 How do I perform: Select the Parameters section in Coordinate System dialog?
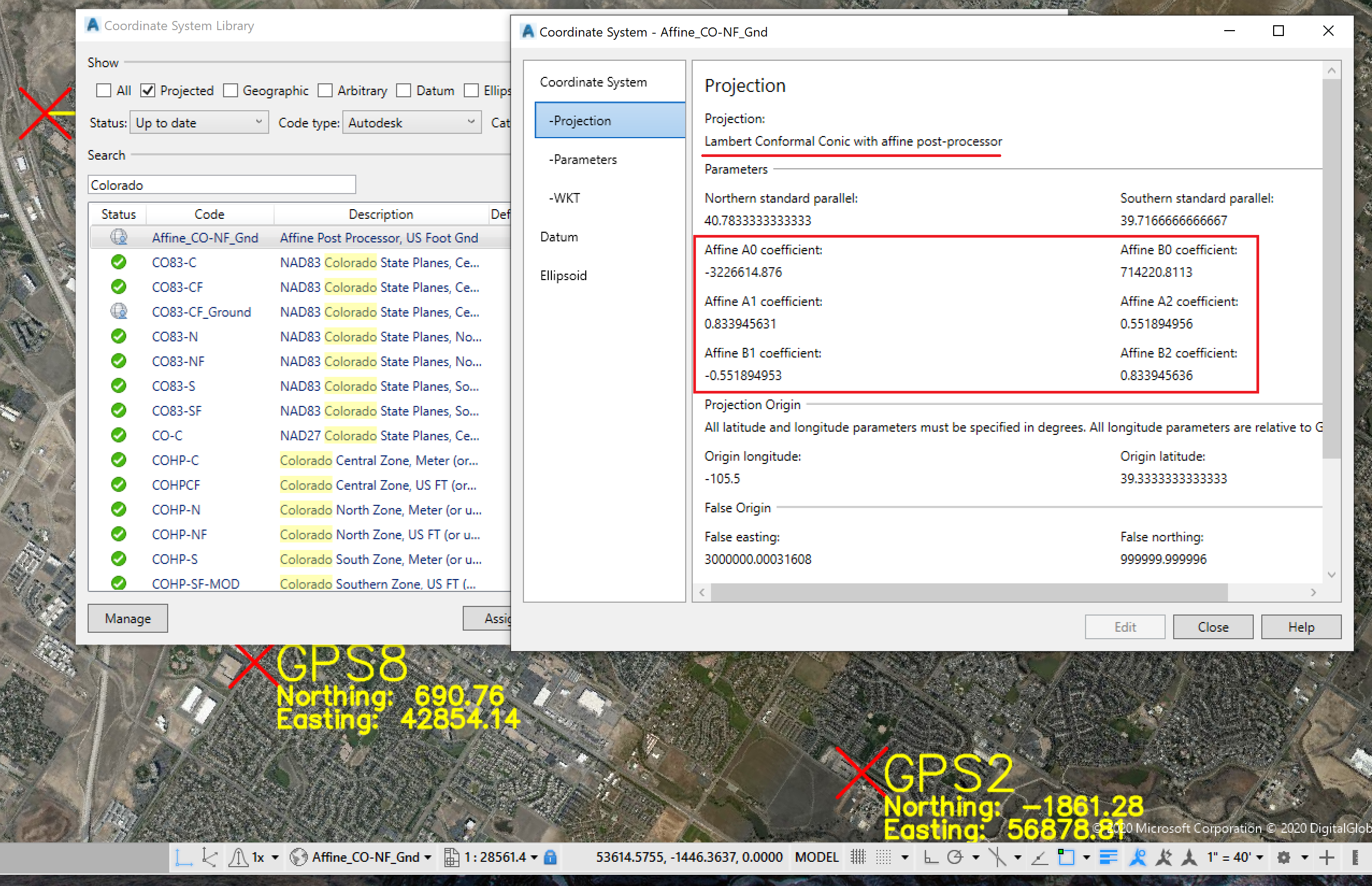pyautogui.click(x=584, y=159)
